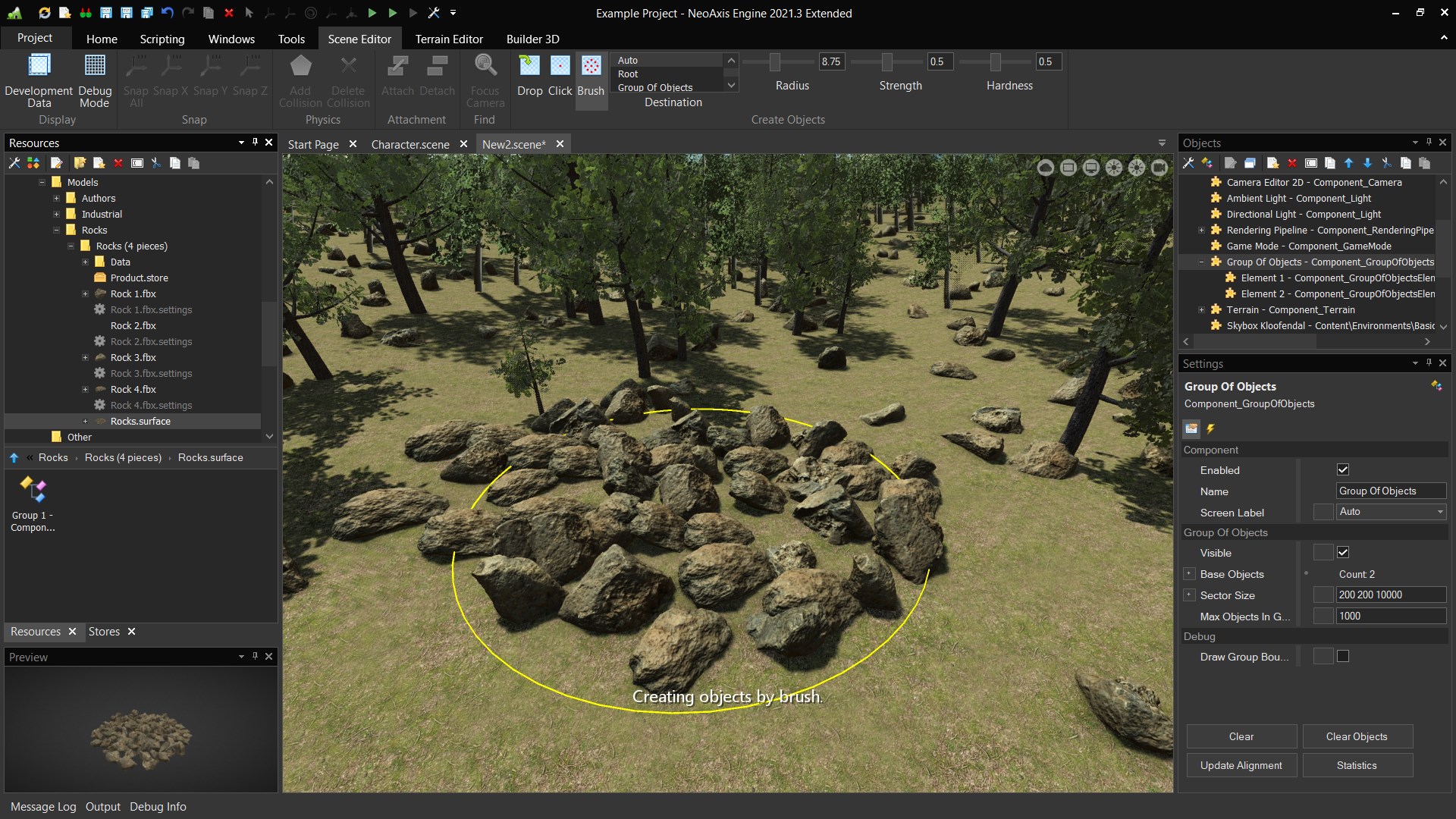
Task: Uncheck the Enabled checkbox
Action: (x=1343, y=470)
